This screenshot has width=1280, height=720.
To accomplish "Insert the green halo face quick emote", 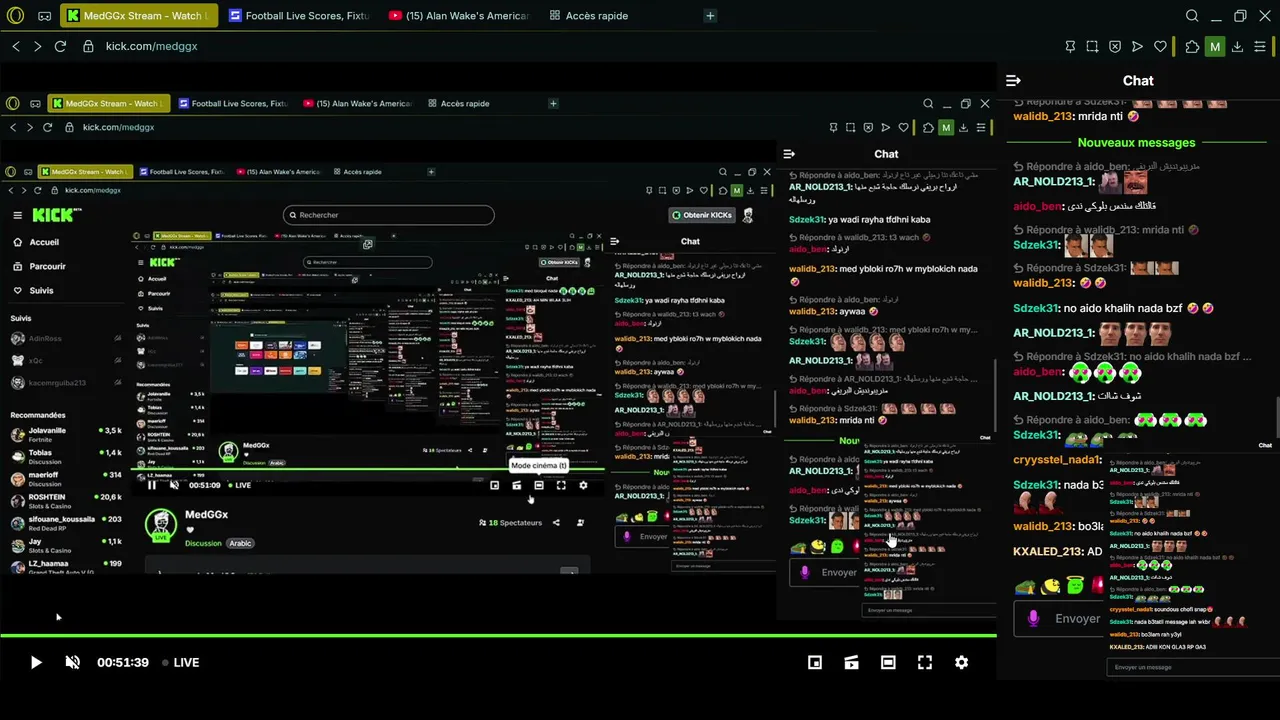I will pos(1075,585).
